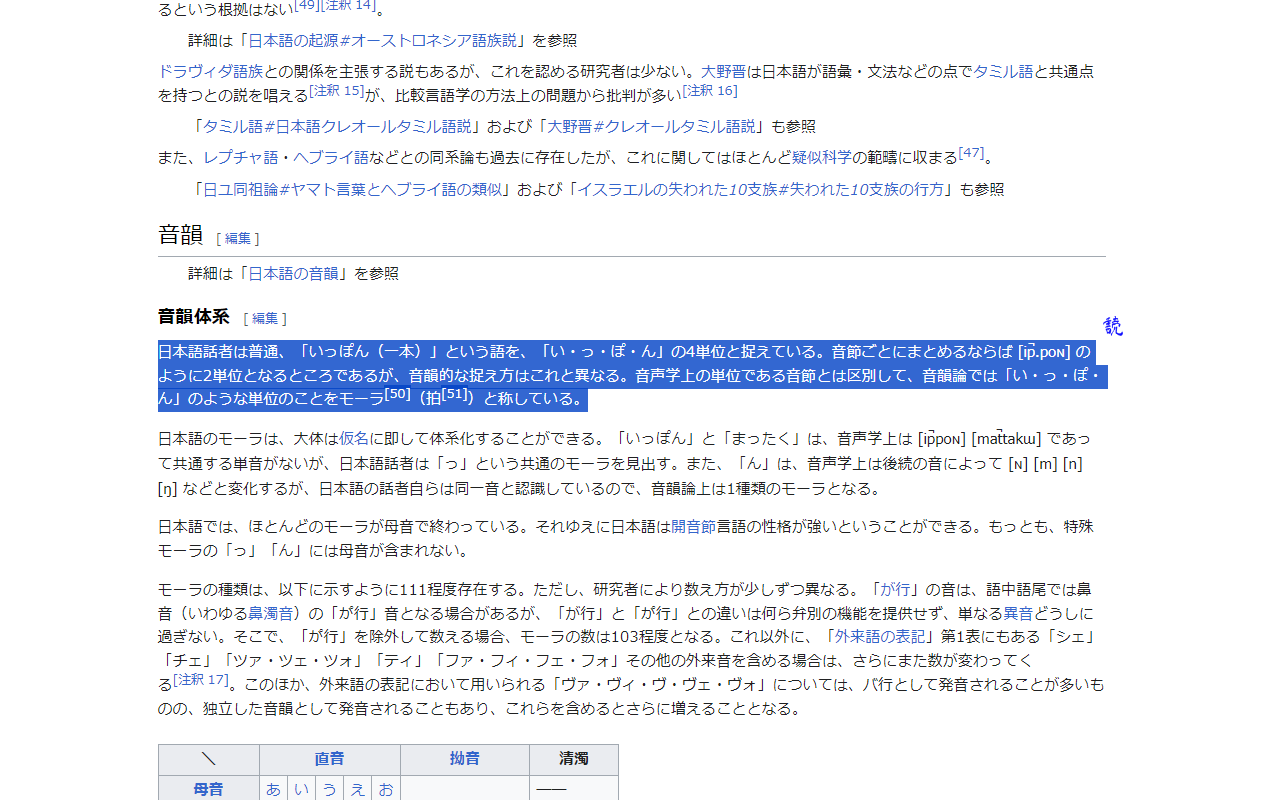This screenshot has height=800, width=1280.
Task: Click the お kana in table
Action: coord(386,789)
